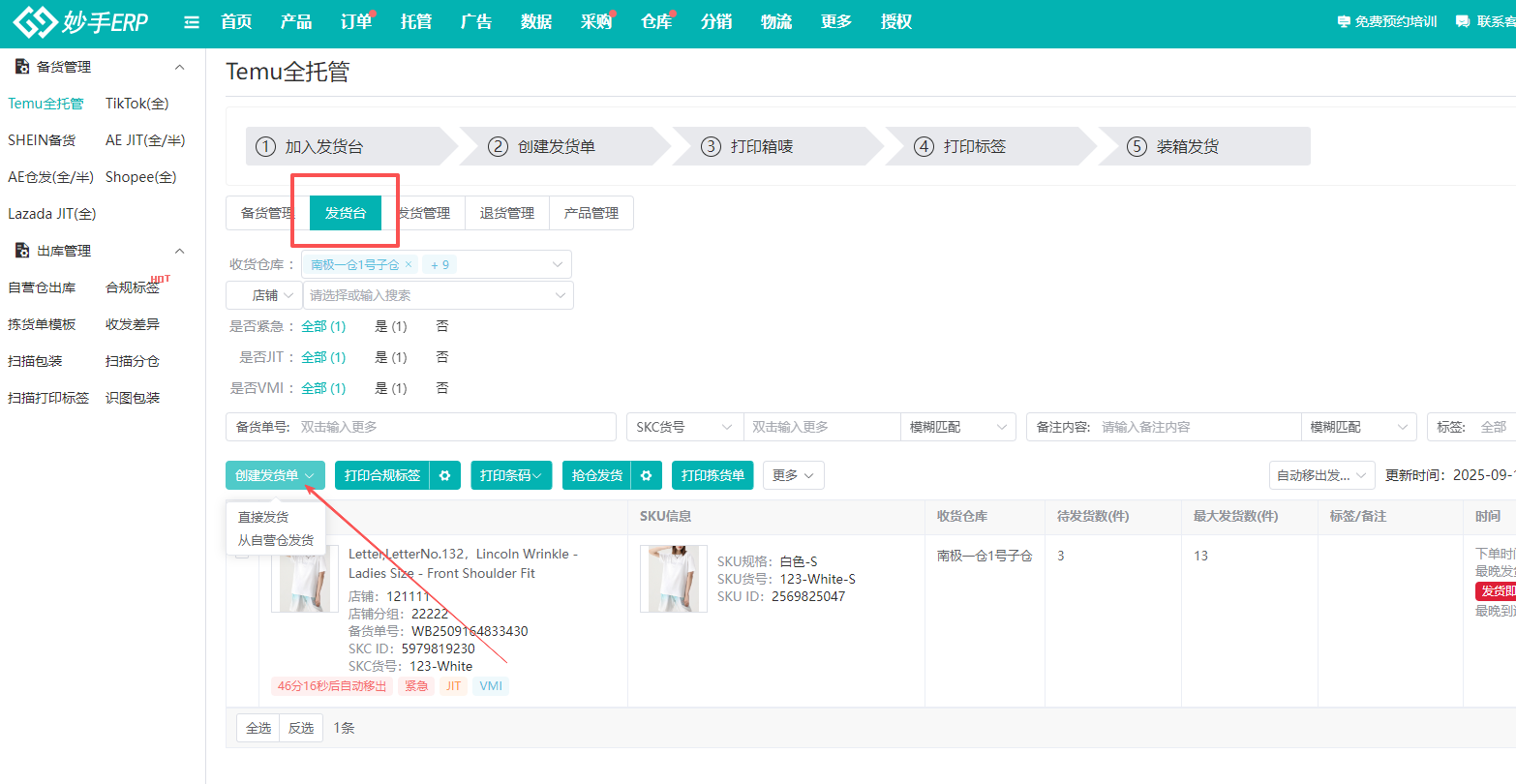Open the 店铺 type dropdown
This screenshot has height=784, width=1516.
pyautogui.click(x=264, y=295)
